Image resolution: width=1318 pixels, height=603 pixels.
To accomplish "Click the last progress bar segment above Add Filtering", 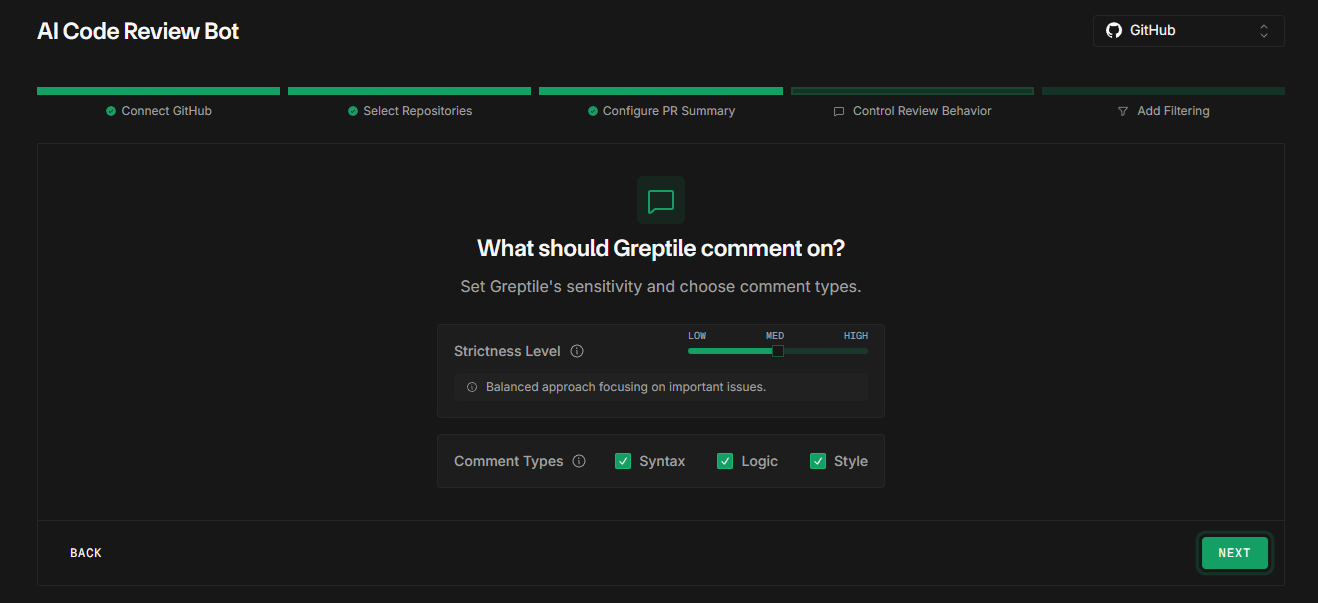I will tap(1163, 91).
